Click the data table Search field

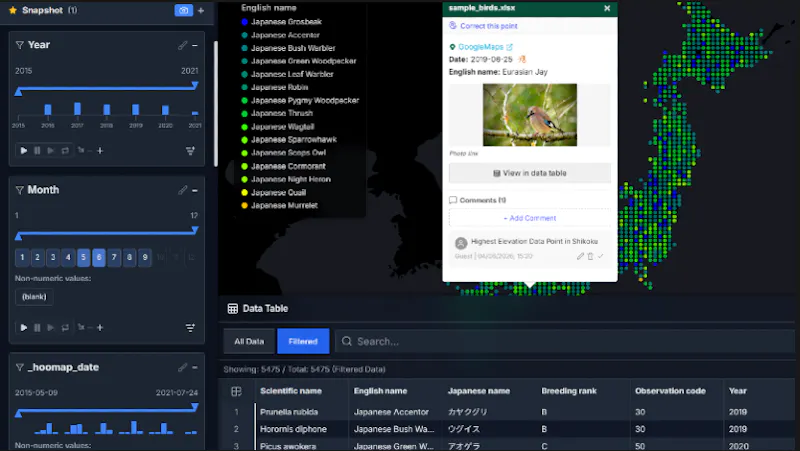pos(565,341)
